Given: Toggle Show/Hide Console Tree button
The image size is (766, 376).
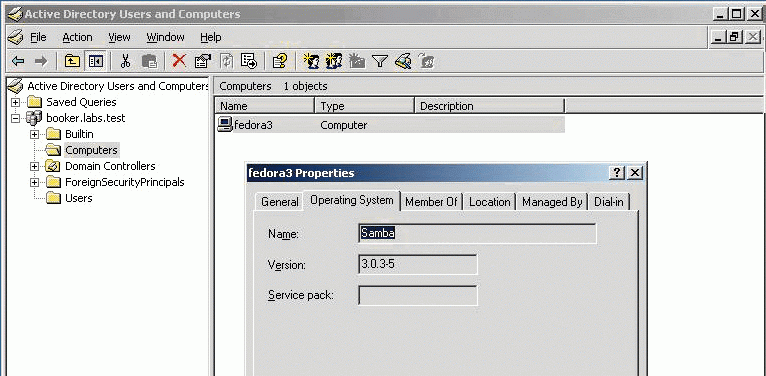Looking at the screenshot, I should click(95, 61).
